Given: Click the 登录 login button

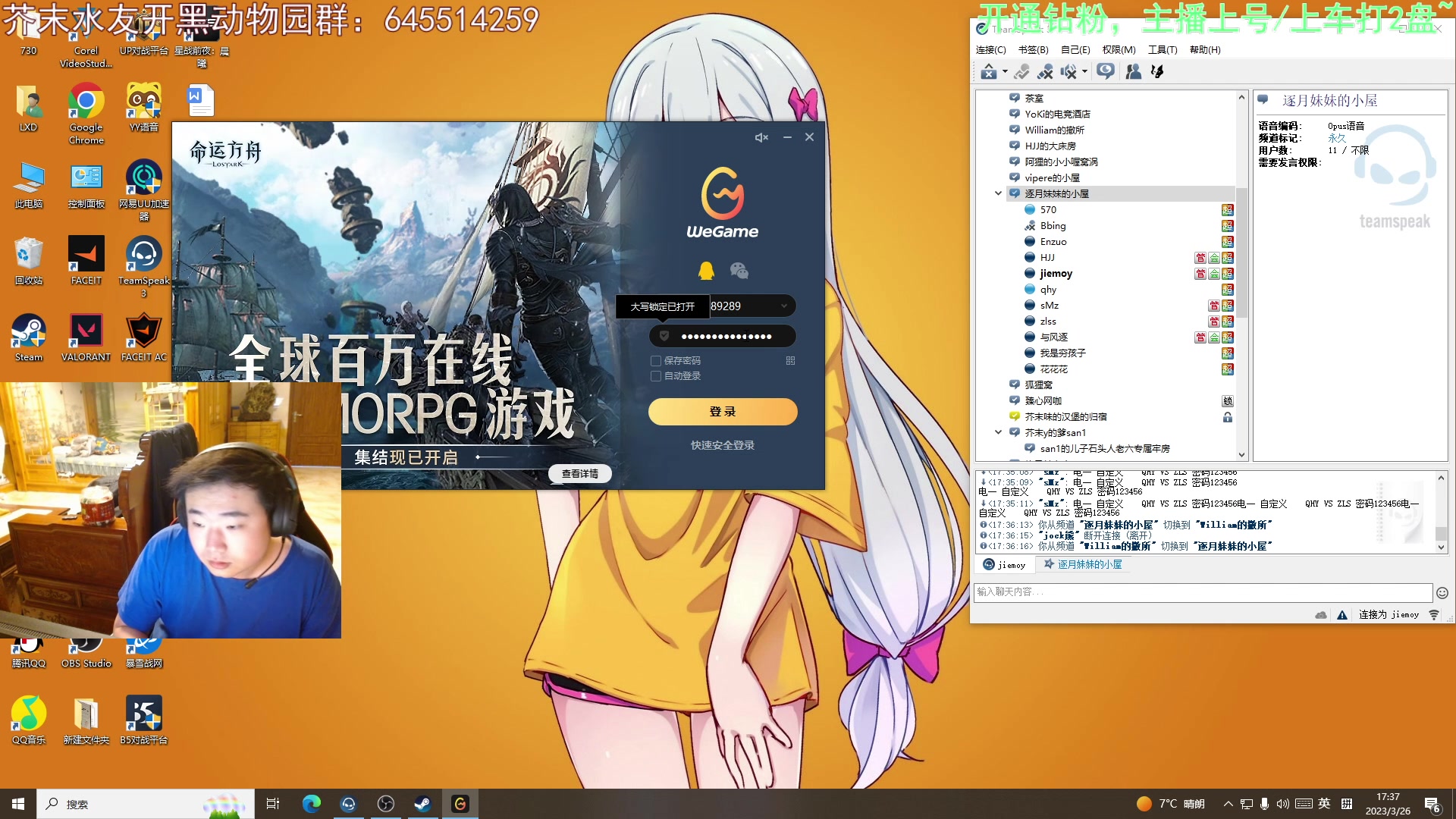Looking at the screenshot, I should click(723, 412).
